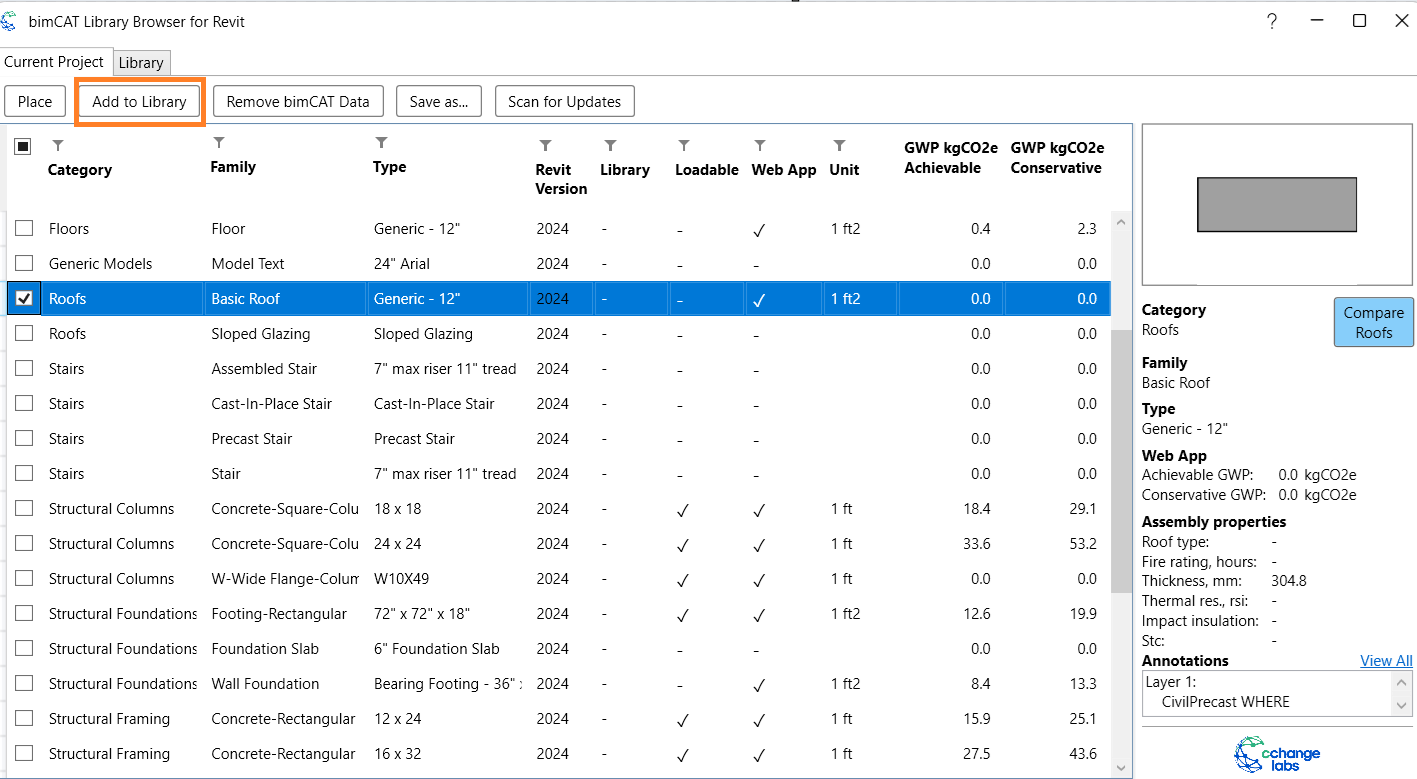The width and height of the screenshot is (1417, 779).
Task: Toggle the select-all checkbox in header
Action: pyautogui.click(x=23, y=146)
